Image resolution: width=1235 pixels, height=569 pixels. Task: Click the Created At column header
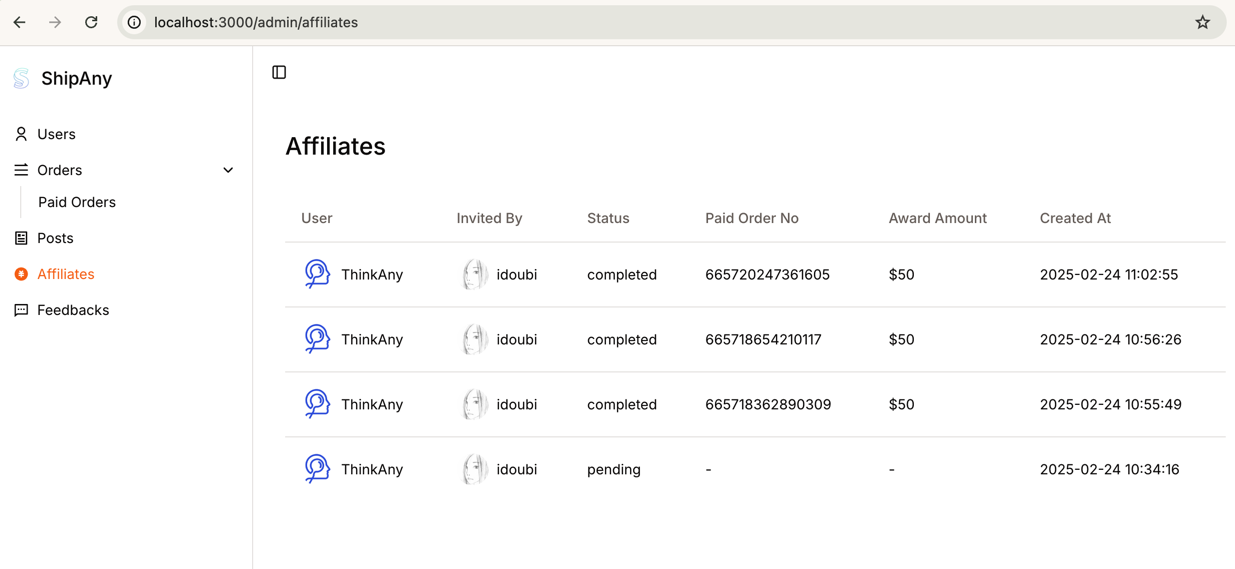tap(1075, 218)
